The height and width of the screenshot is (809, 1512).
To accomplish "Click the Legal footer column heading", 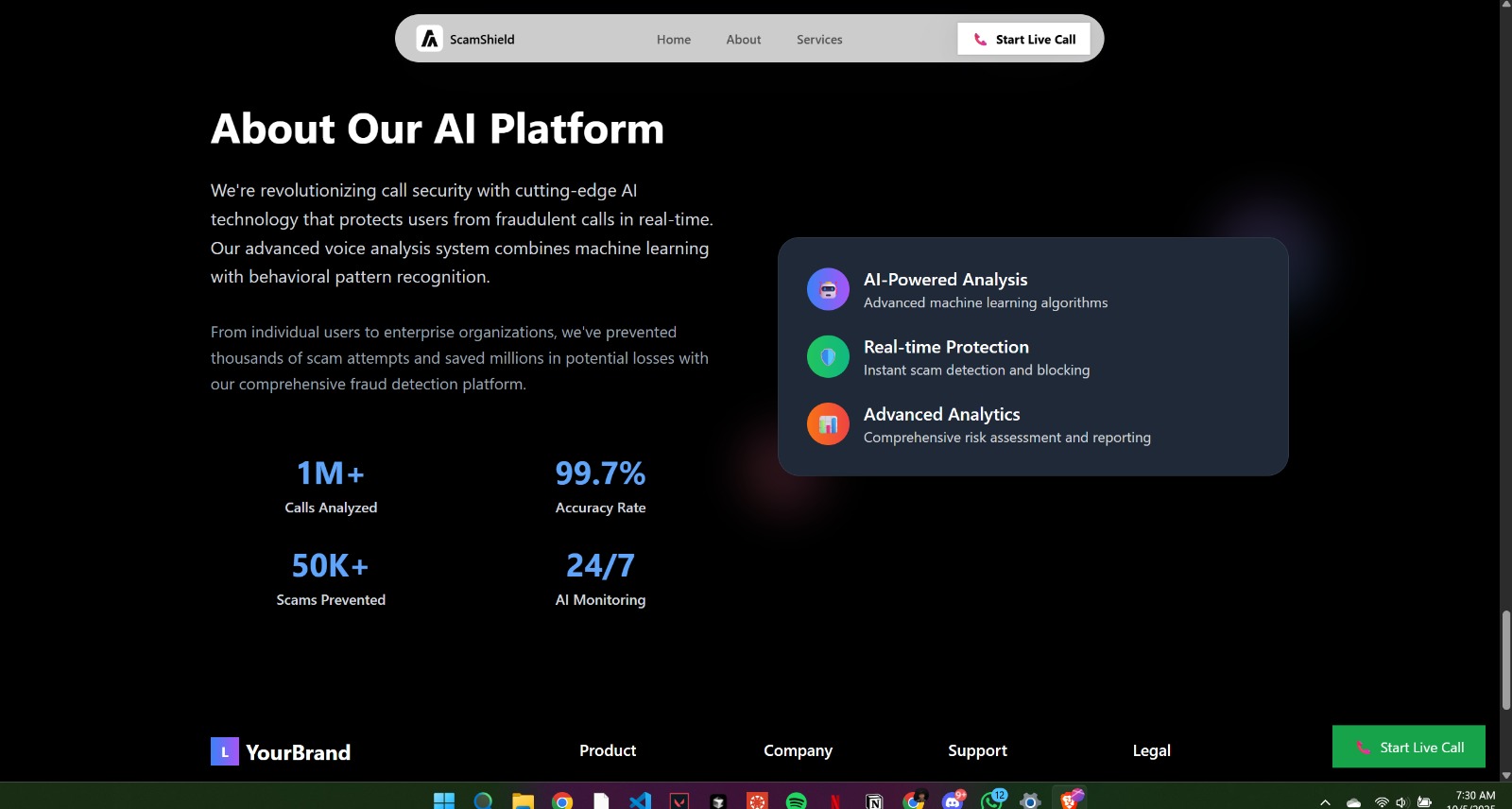I will click(x=1151, y=750).
